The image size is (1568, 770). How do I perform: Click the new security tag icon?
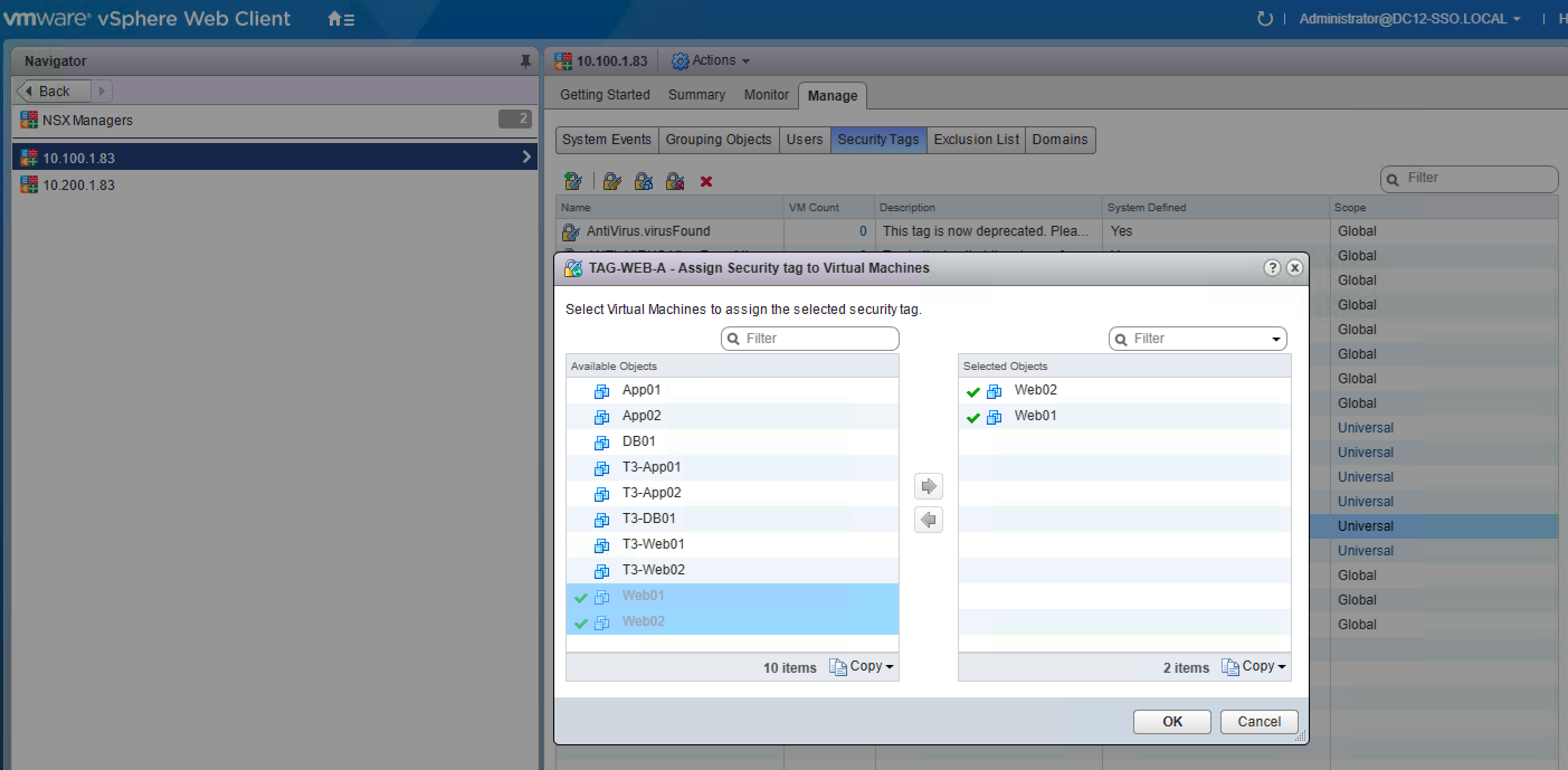tap(573, 182)
